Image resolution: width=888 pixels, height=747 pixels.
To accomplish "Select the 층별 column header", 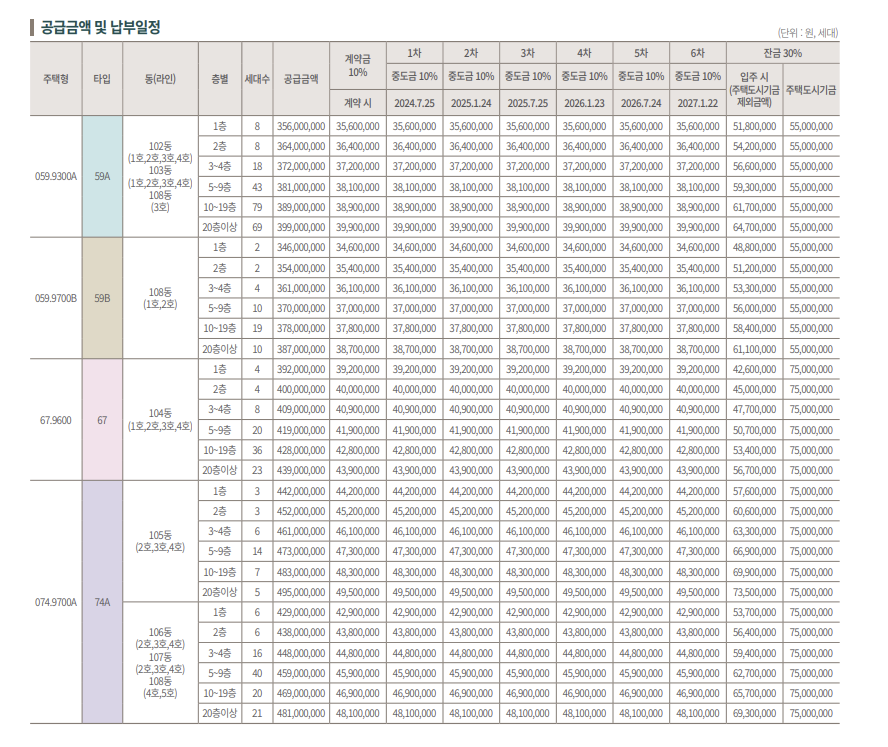I will [220, 79].
